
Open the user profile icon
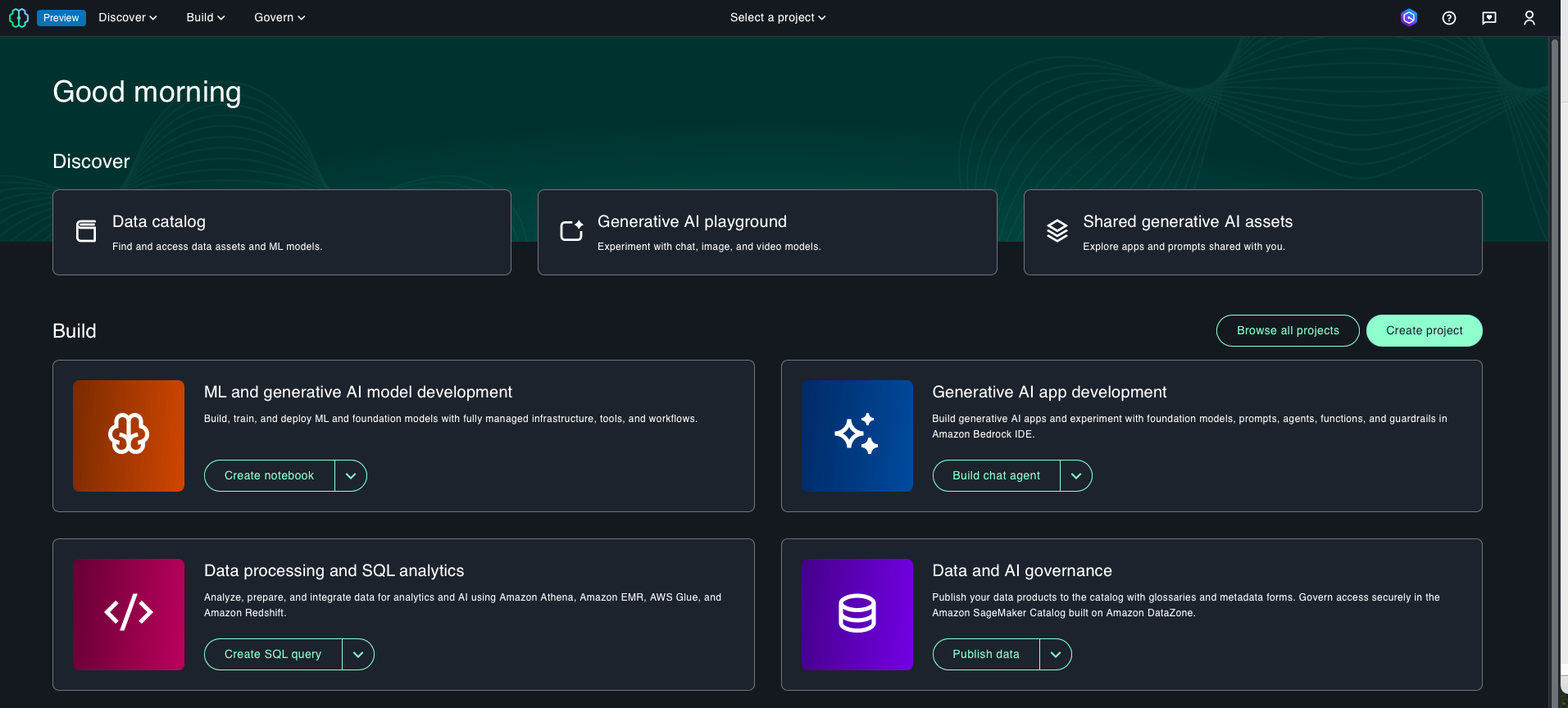click(x=1529, y=18)
